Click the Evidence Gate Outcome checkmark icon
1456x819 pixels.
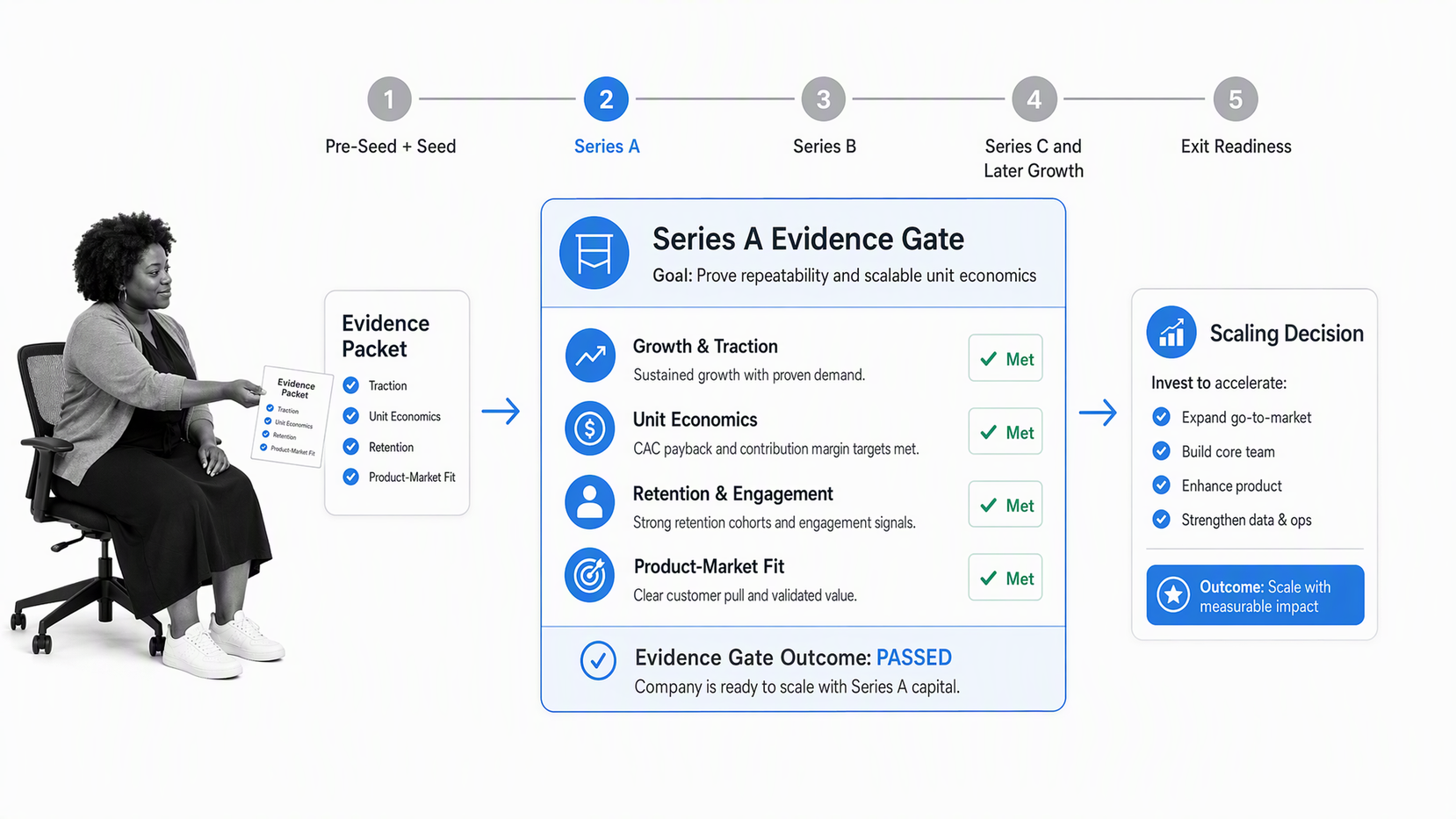[x=598, y=660]
